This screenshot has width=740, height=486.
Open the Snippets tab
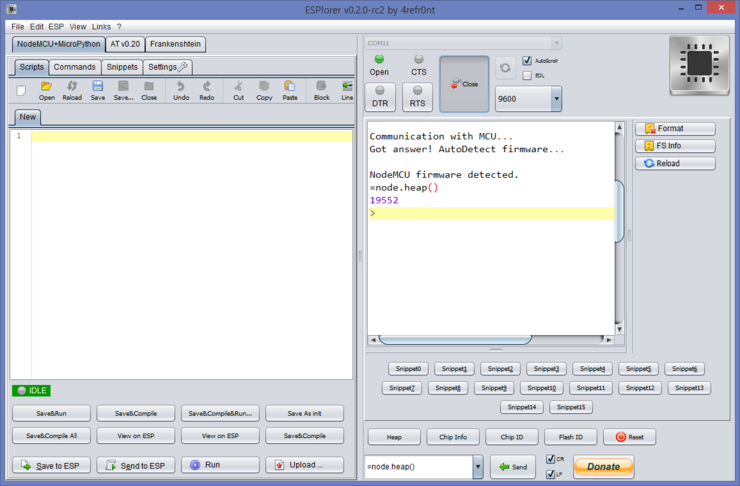coord(122,67)
